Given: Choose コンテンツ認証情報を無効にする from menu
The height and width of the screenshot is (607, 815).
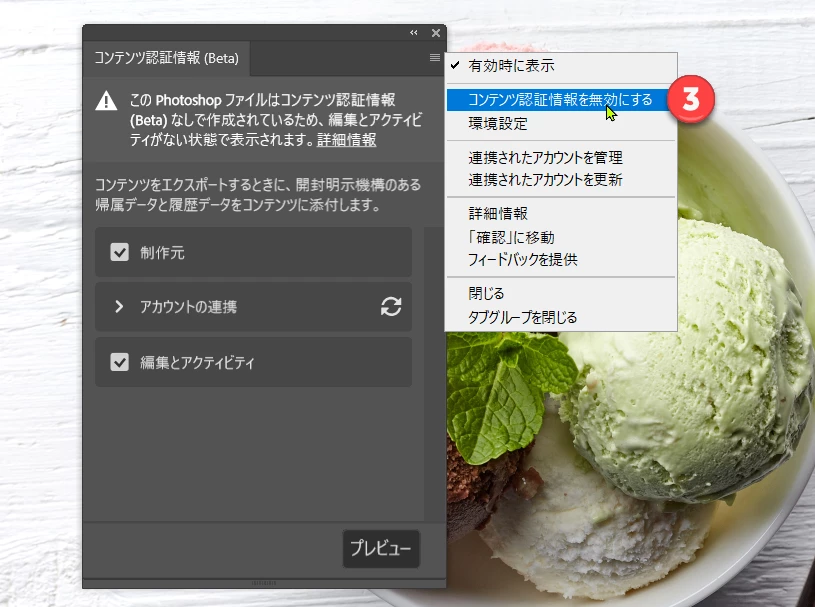Looking at the screenshot, I should (561, 99).
